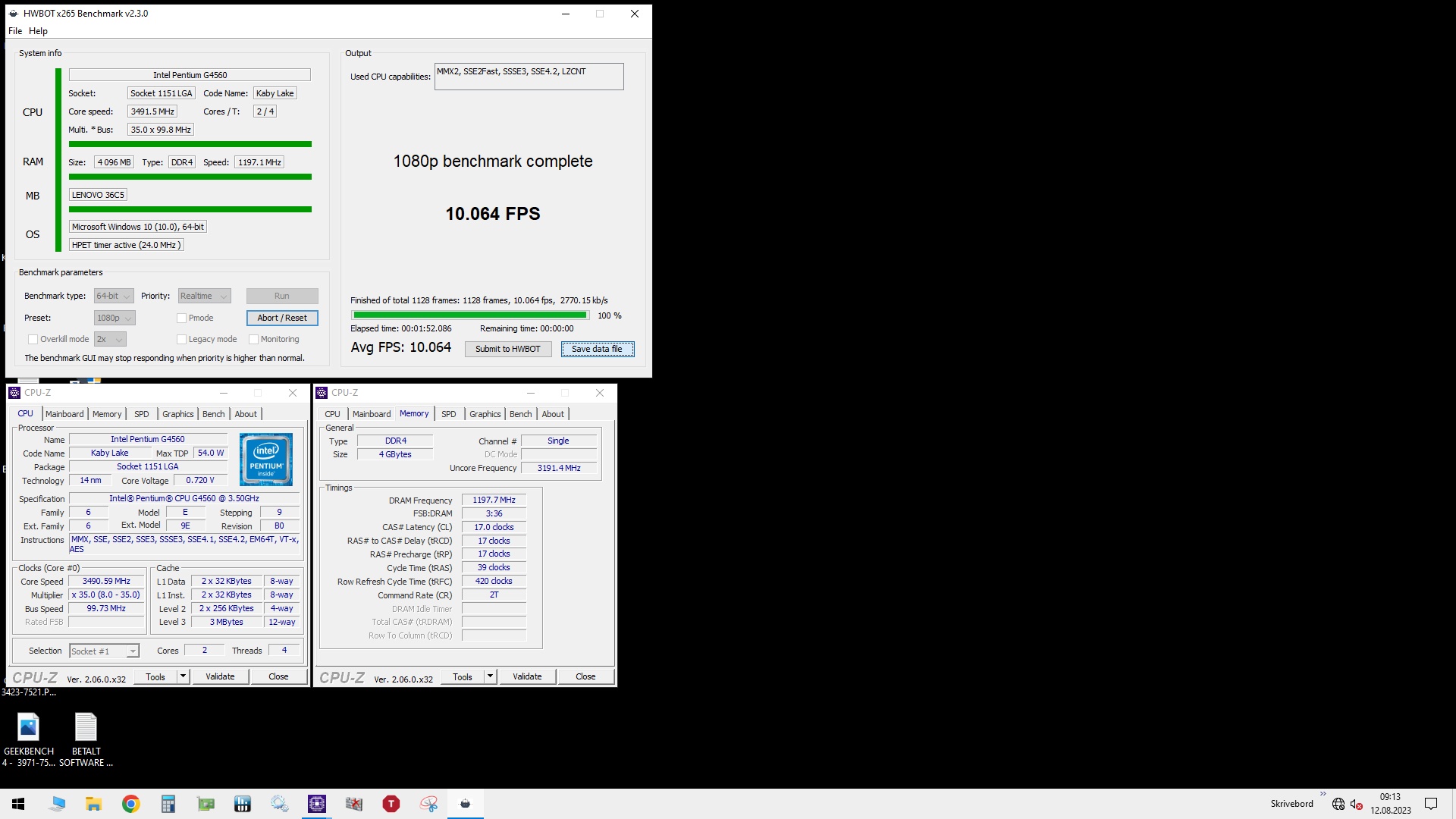Screen dimensions: 1456x819
Task: Open the green graphics card taskbar icon
Action: 206,804
